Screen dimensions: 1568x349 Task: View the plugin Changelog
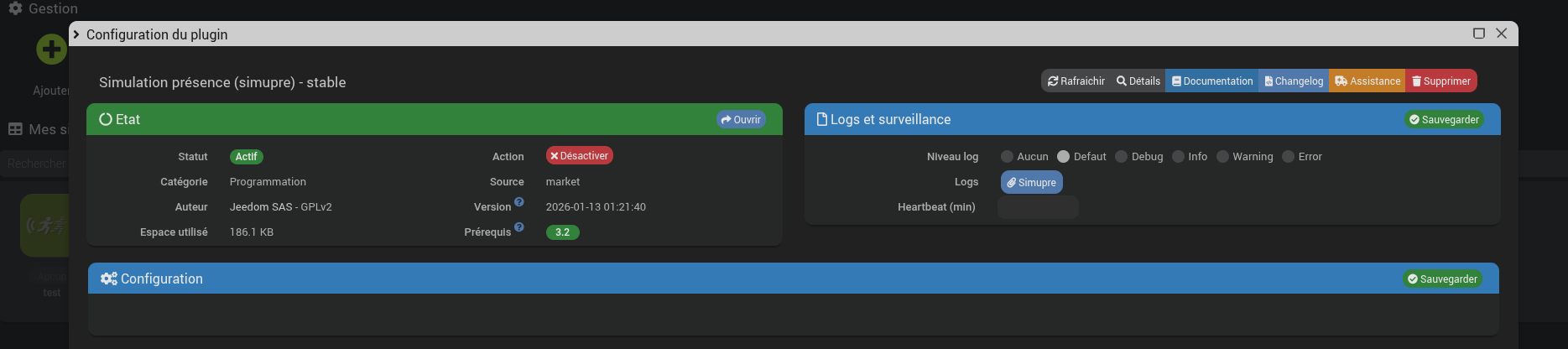(1294, 81)
